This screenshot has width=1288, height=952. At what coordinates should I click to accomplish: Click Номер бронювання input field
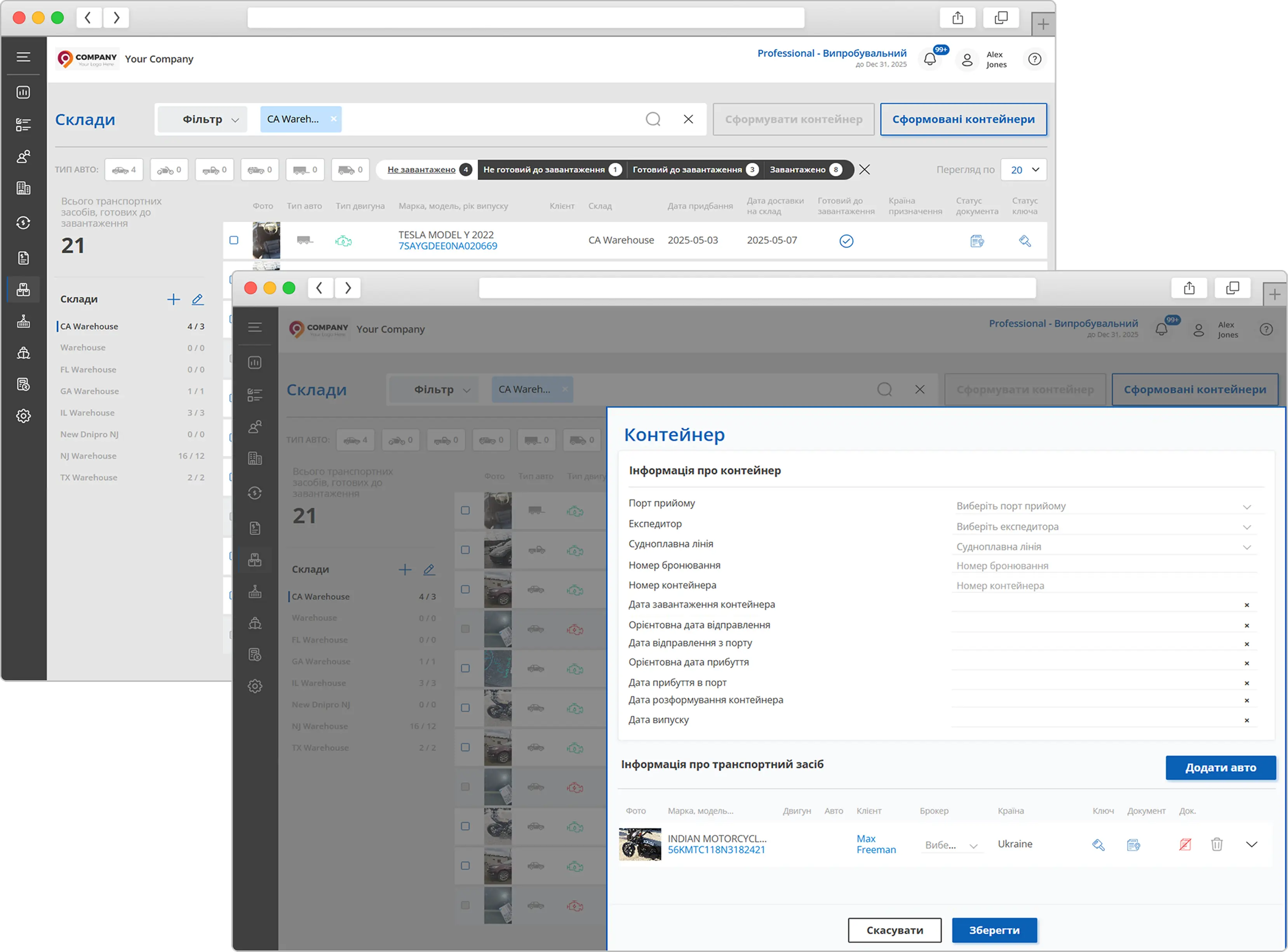1104,566
